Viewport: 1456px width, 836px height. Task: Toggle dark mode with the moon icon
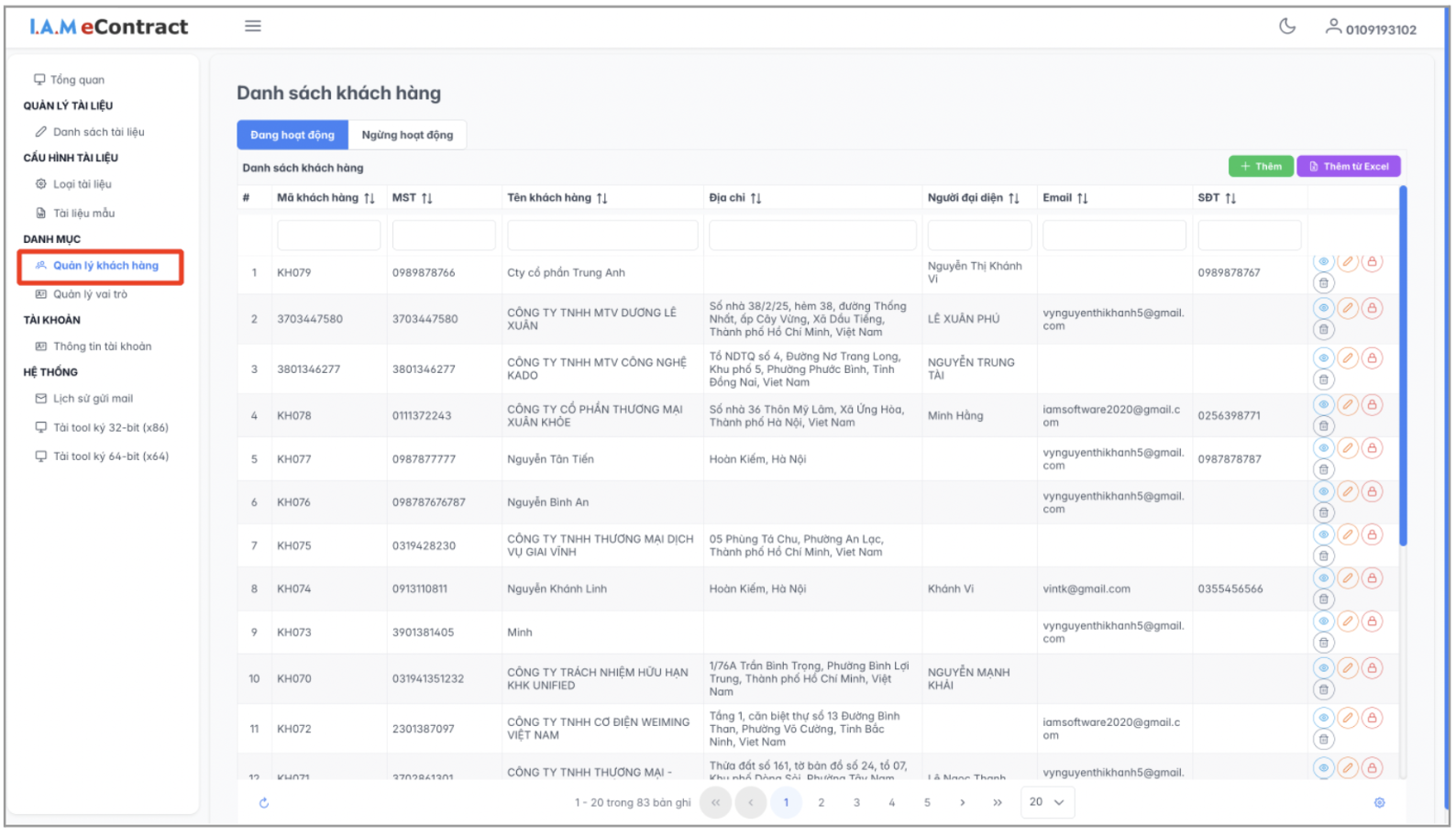[x=1286, y=27]
